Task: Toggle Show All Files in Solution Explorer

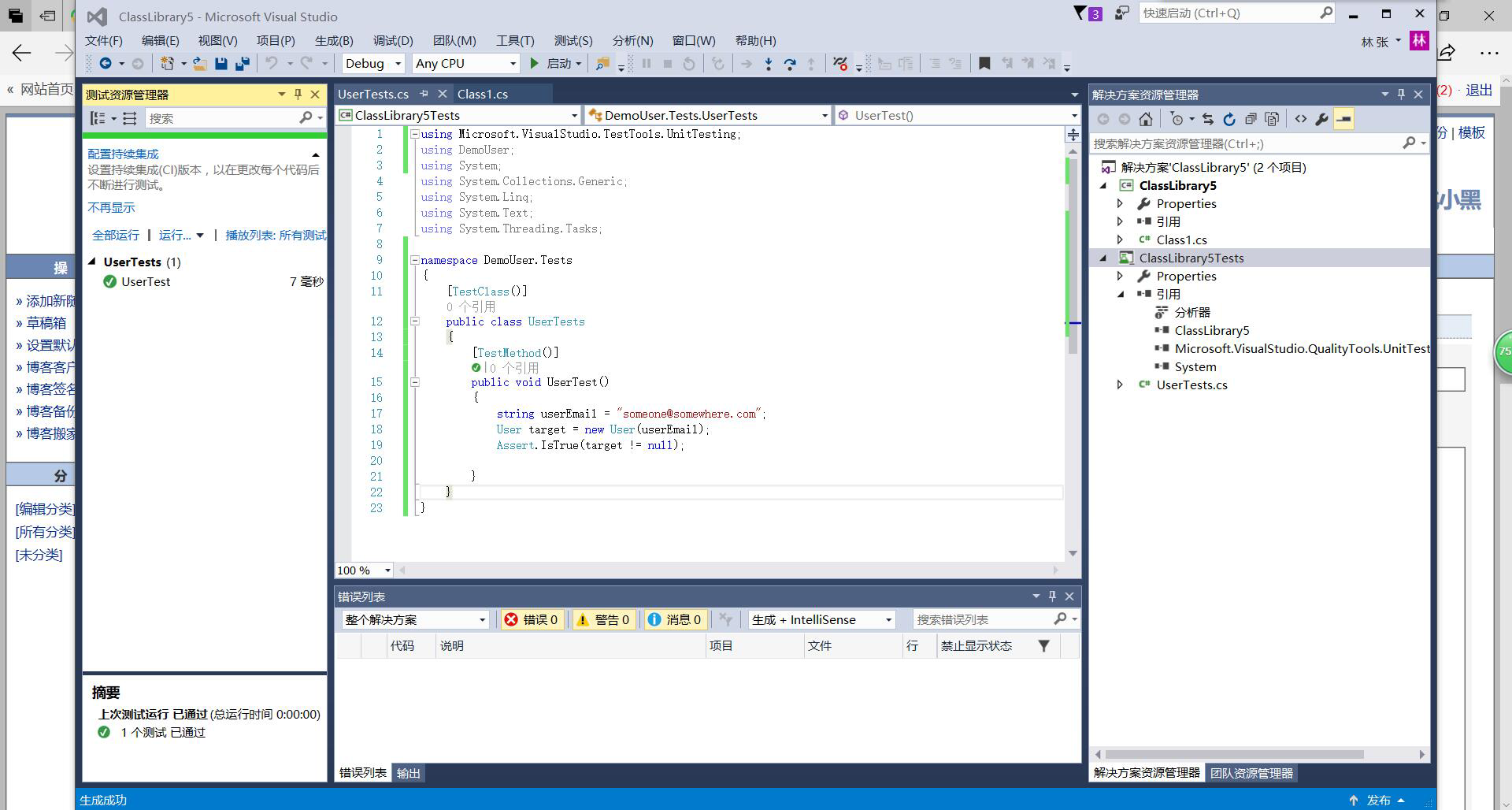Action: [1272, 119]
